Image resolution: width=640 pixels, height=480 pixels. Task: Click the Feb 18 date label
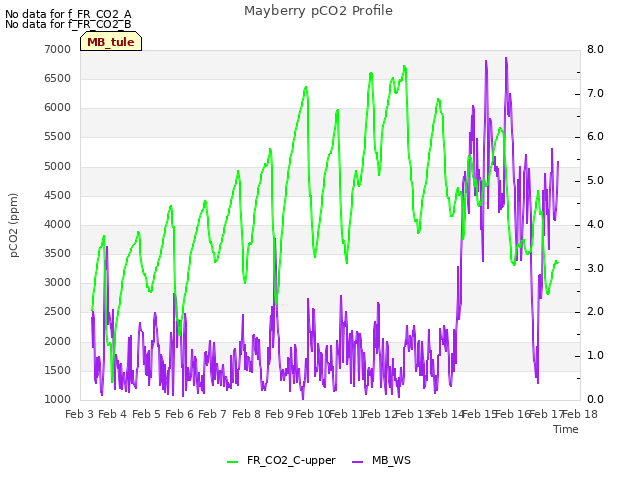tap(580, 414)
